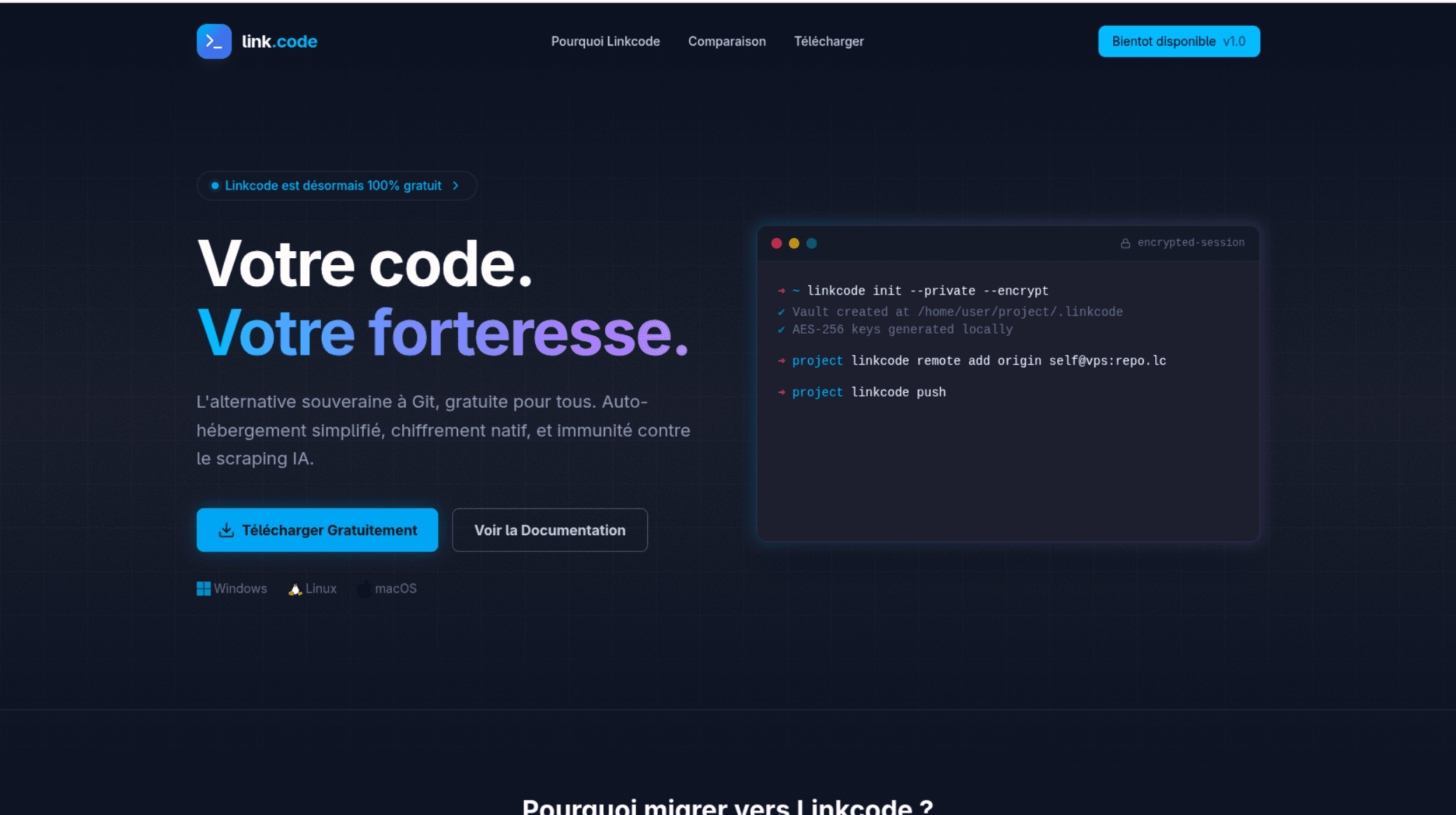The height and width of the screenshot is (815, 1456).
Task: Click the teal dot in the terminal window
Action: coord(812,243)
